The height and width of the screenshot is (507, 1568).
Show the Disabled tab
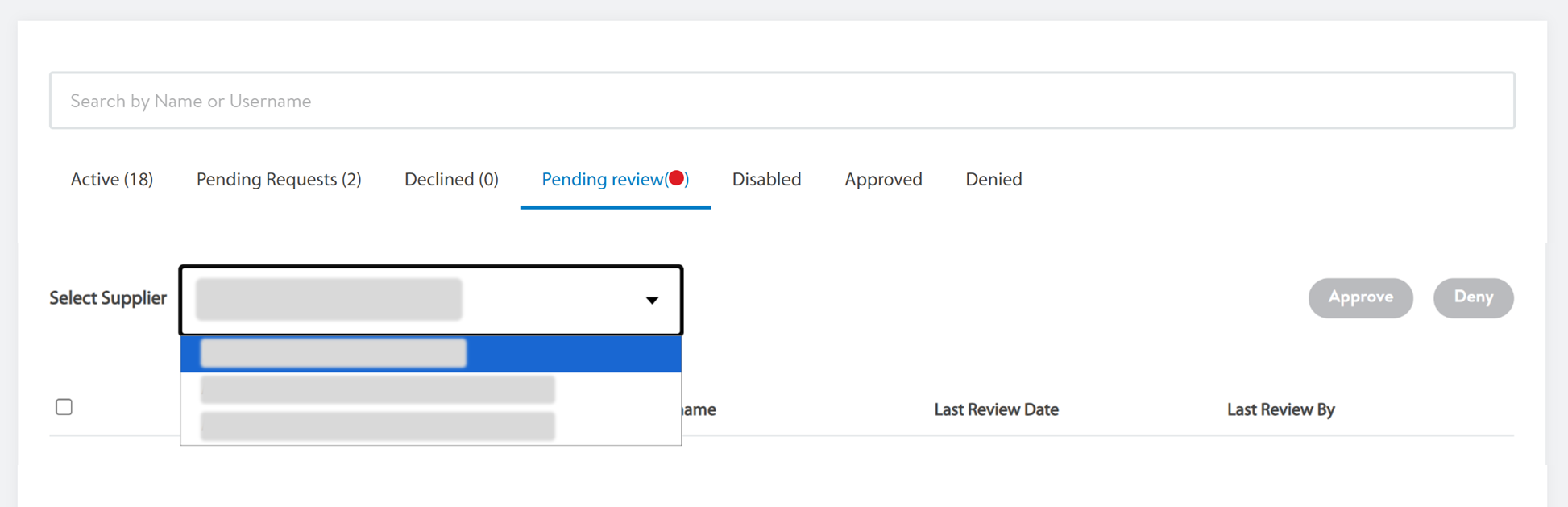[x=766, y=180]
